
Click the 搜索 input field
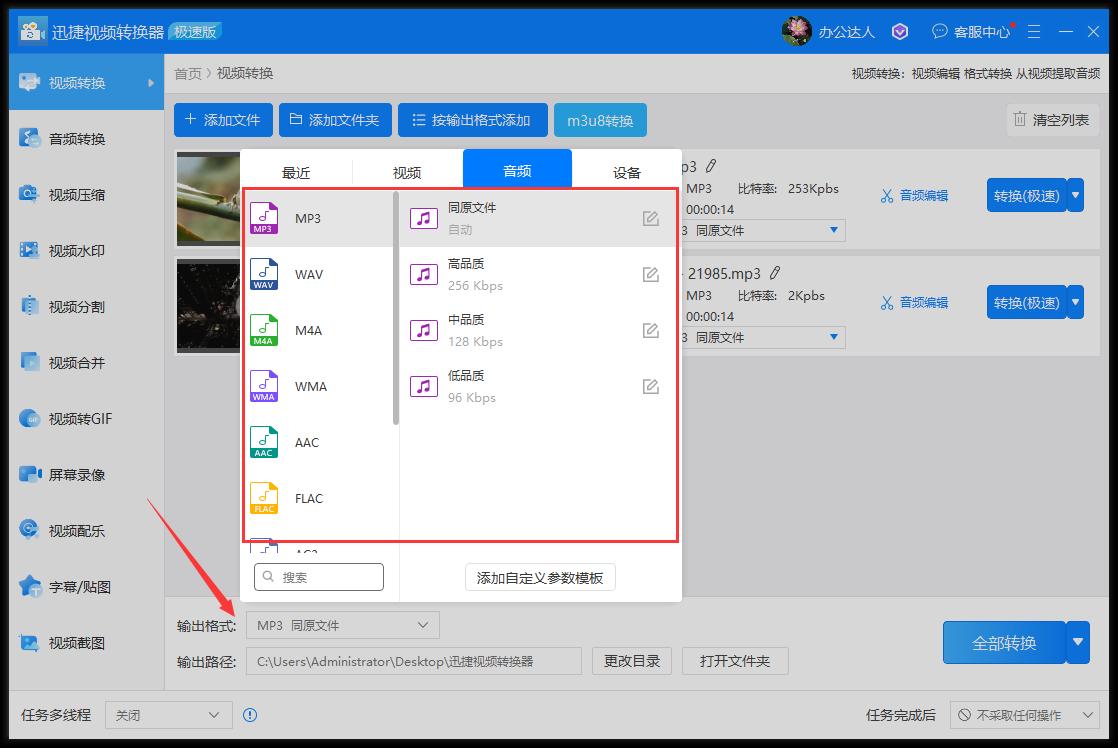(x=318, y=577)
